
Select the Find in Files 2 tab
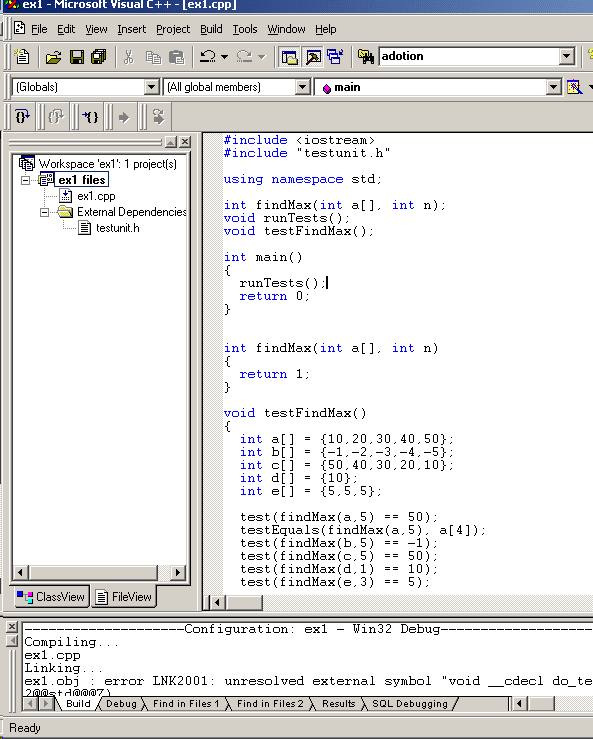(270, 704)
